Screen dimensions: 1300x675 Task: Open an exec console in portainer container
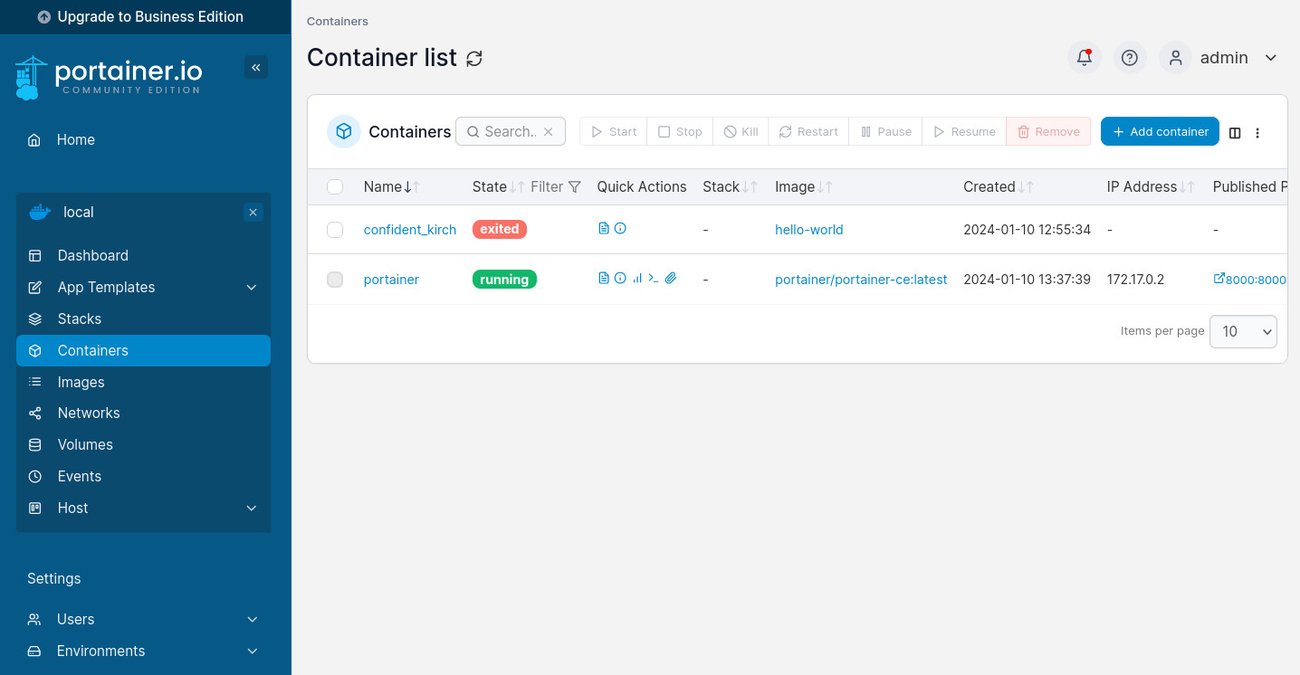(x=655, y=278)
